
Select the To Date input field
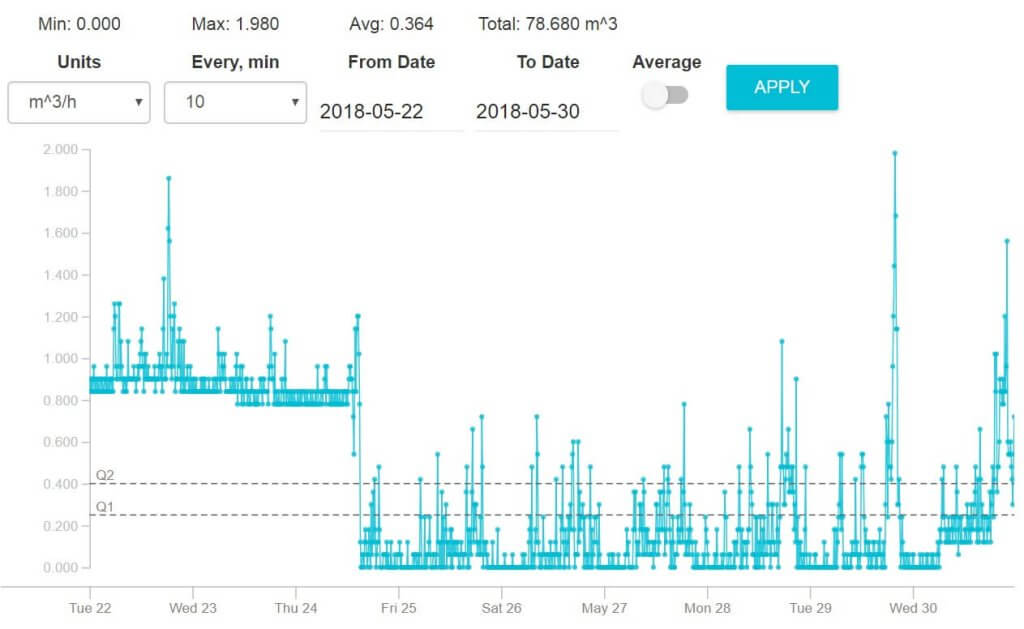pos(547,112)
